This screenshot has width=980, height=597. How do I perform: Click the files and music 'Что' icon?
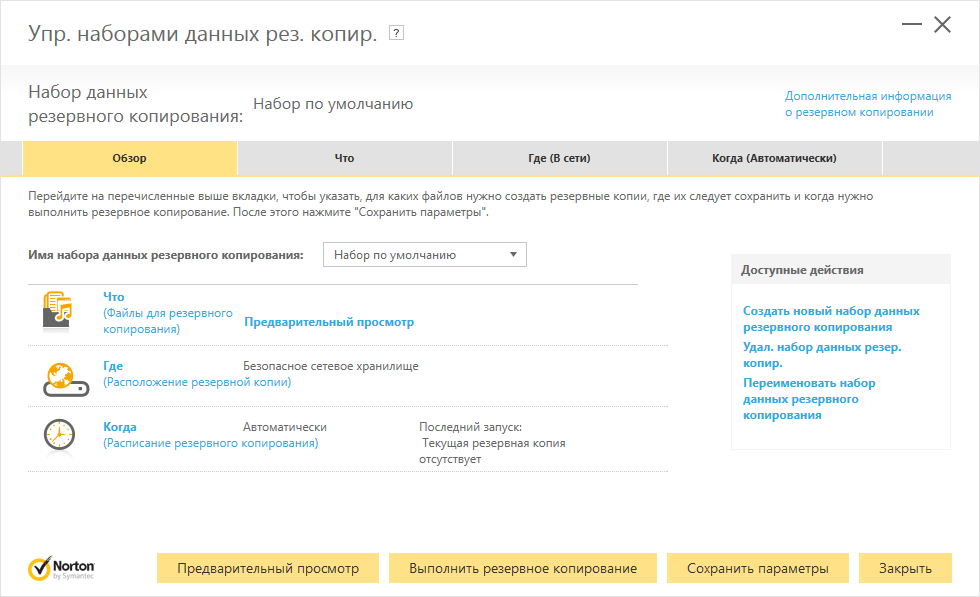tap(58, 312)
